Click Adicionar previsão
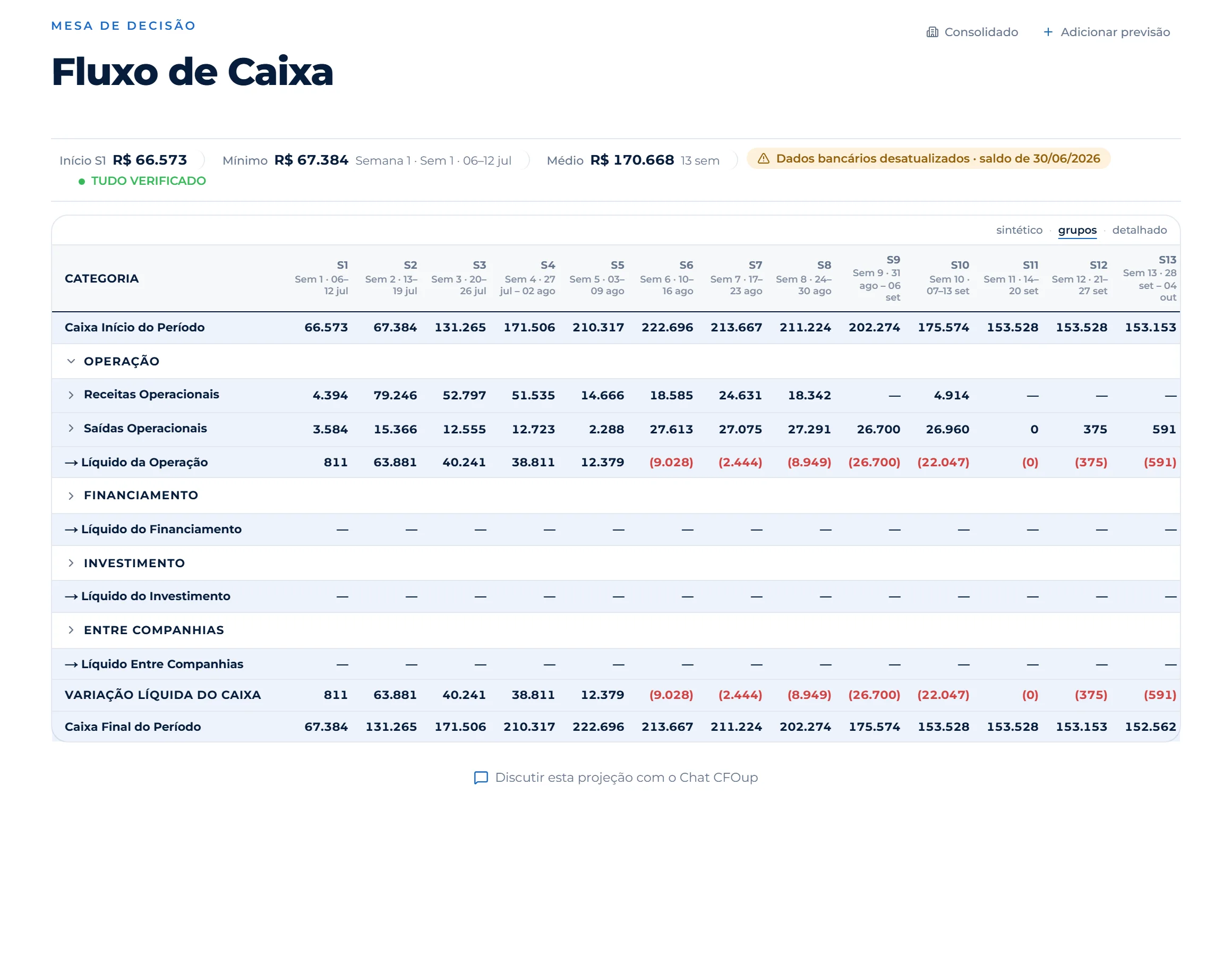 1106,32
